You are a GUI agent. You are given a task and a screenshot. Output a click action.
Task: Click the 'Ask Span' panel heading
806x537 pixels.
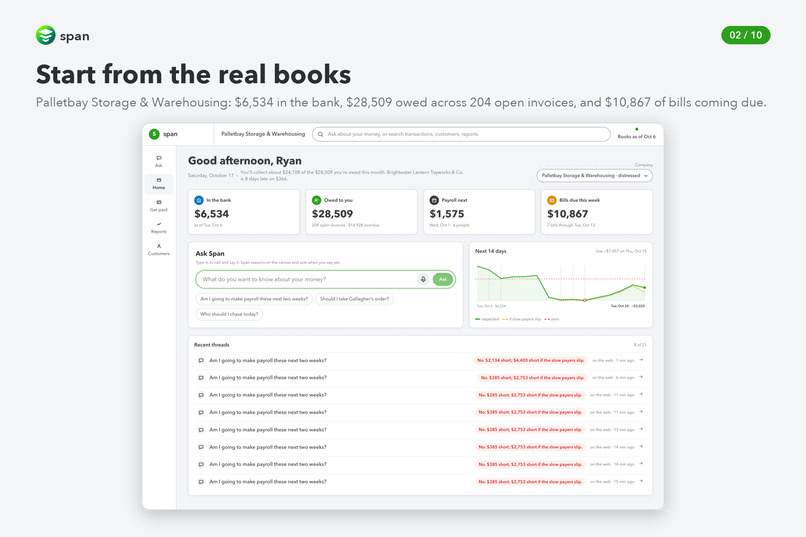coord(210,253)
